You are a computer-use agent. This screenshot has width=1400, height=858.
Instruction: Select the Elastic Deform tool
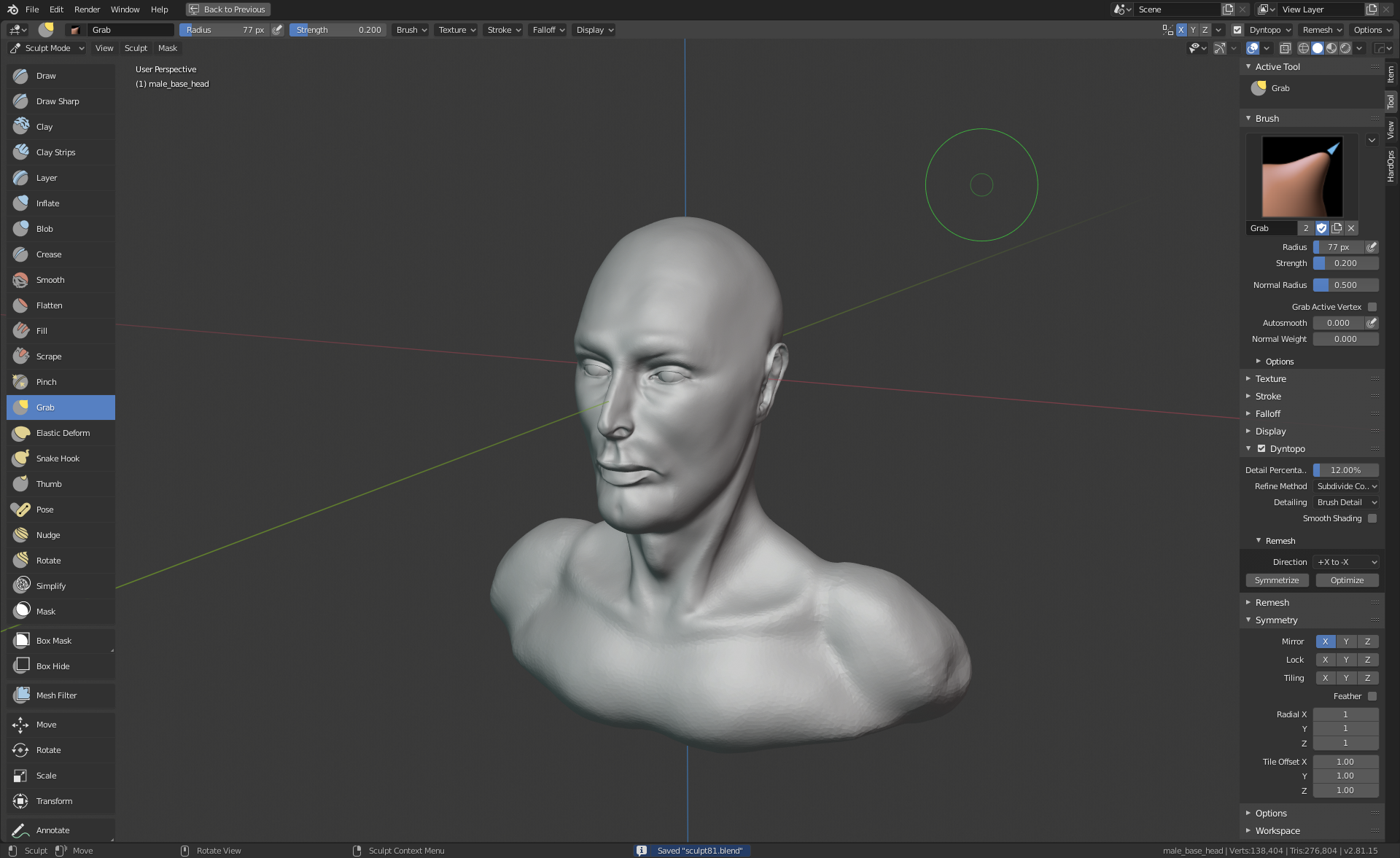63,433
